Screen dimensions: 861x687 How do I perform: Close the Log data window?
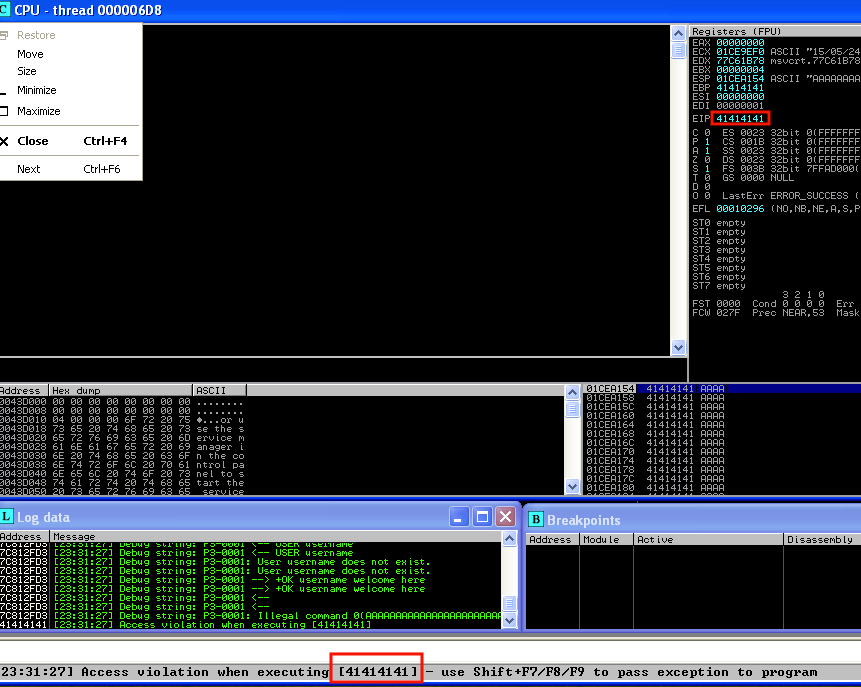[505, 517]
